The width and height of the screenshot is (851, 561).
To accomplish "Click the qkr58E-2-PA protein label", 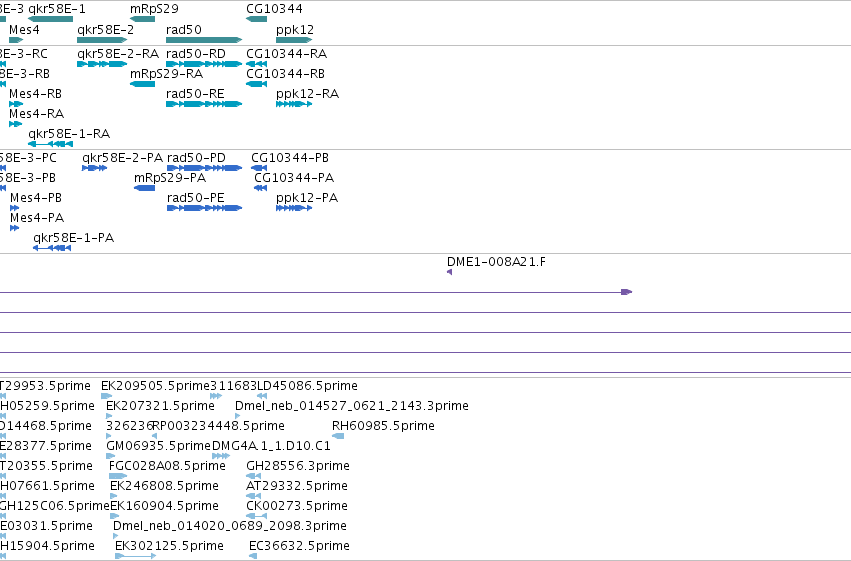I will (x=123, y=158).
